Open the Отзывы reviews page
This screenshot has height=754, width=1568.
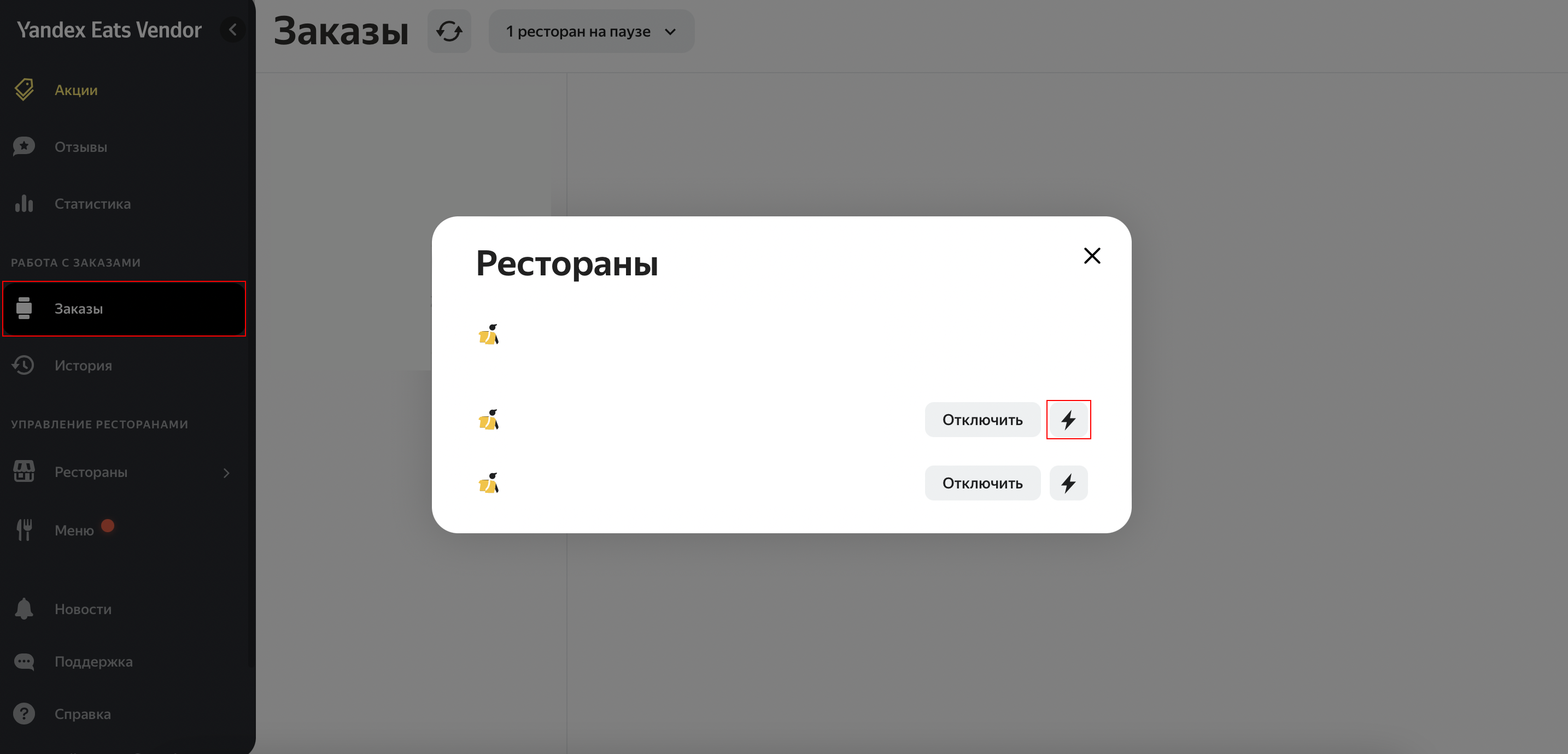81,146
